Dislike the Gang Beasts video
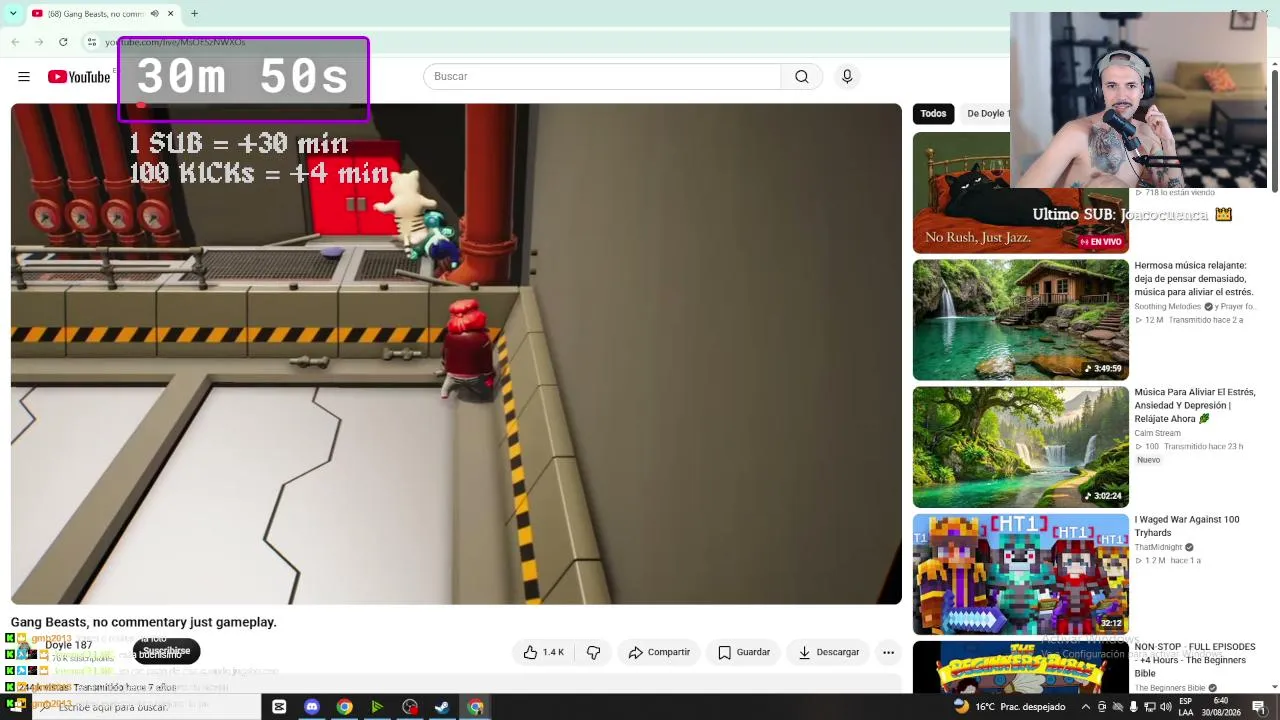This screenshot has width=1280, height=720. (593, 652)
